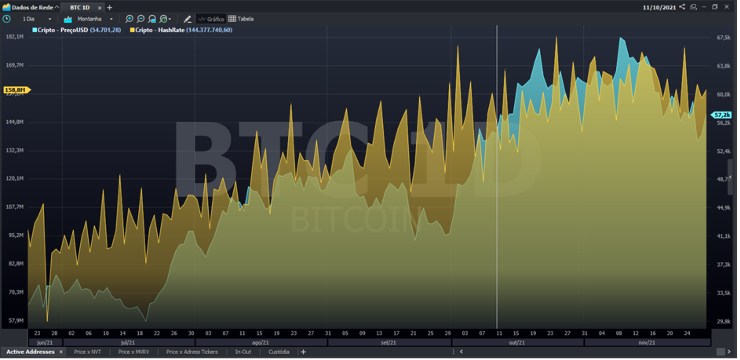Open the Price x MVRV tab
740x360 pixels.
coord(133,352)
